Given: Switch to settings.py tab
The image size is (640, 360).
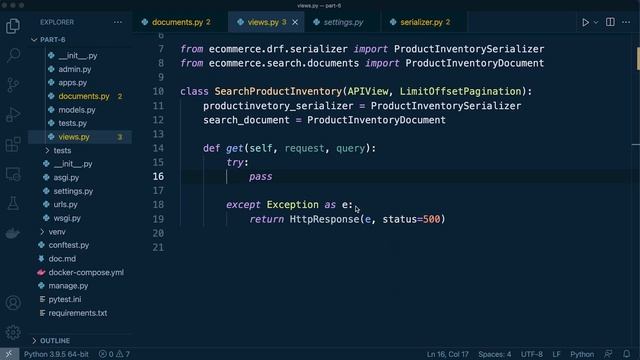Looking at the screenshot, I should (342, 22).
